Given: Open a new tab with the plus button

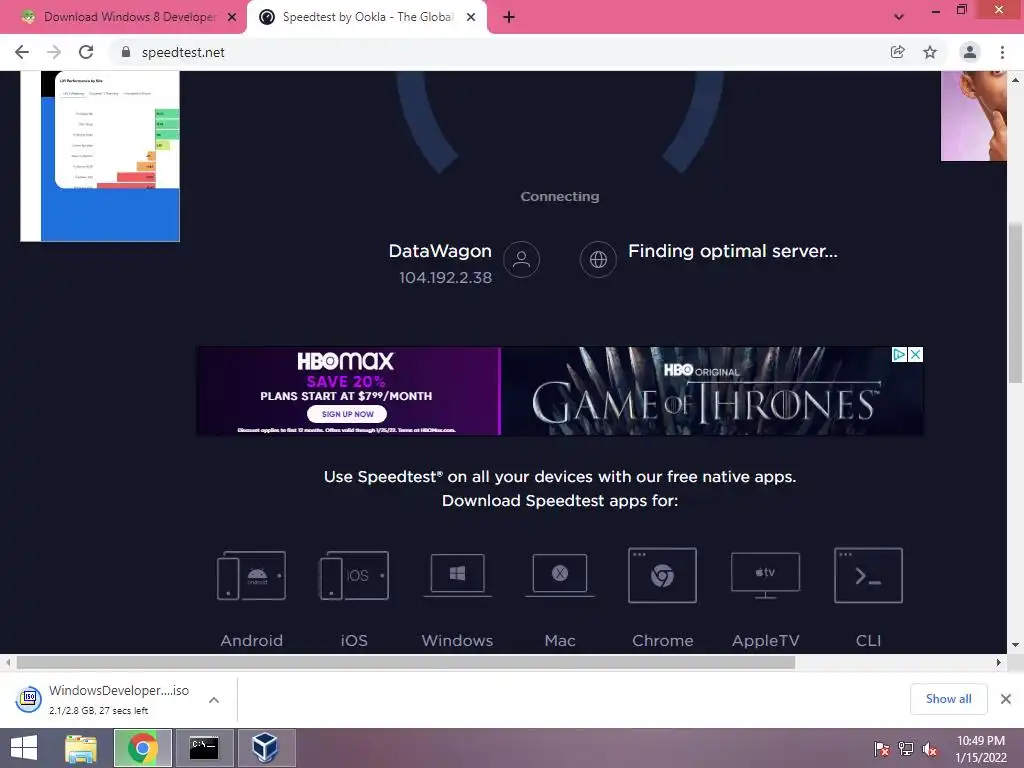Looking at the screenshot, I should pos(509,17).
